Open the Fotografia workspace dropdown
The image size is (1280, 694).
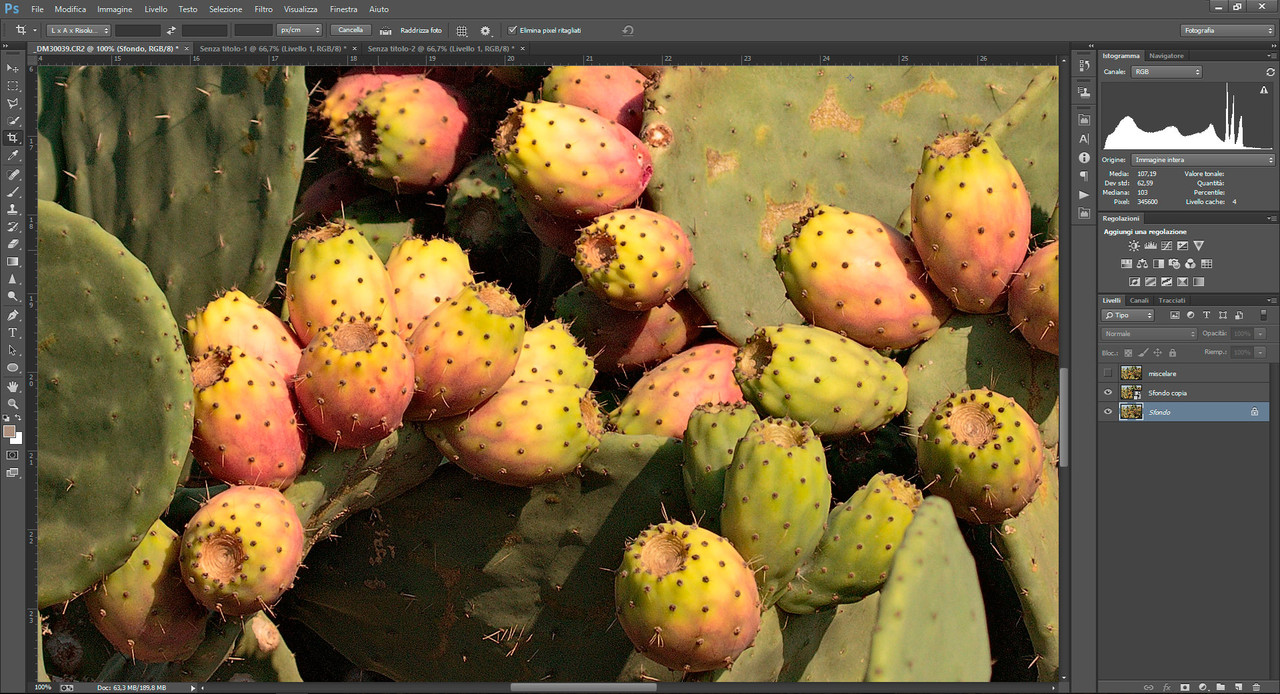click(1227, 30)
